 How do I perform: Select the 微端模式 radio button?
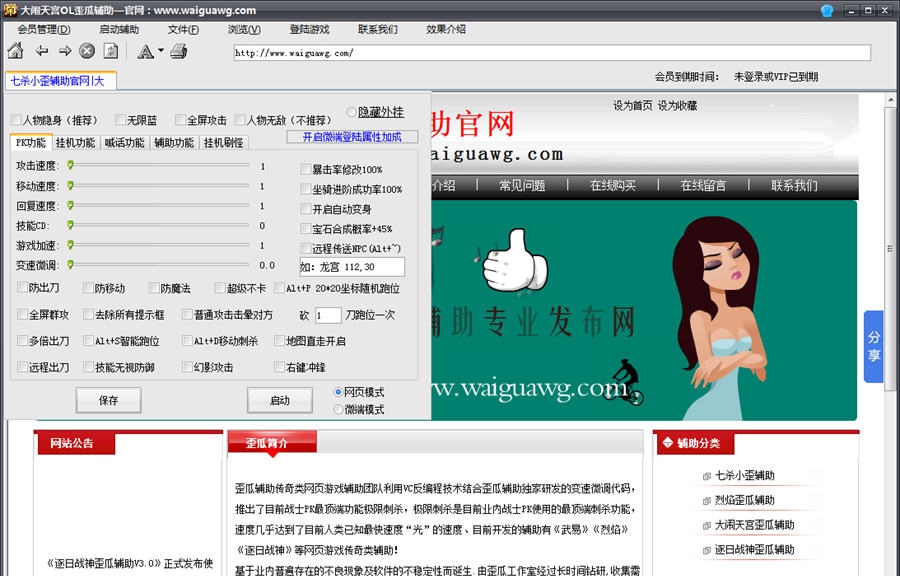[x=338, y=409]
